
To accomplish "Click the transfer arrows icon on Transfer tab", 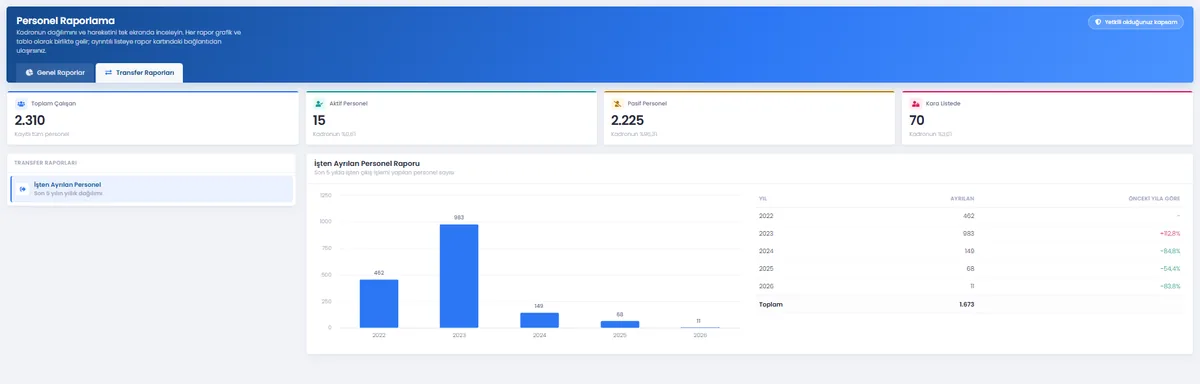I will point(108,72).
